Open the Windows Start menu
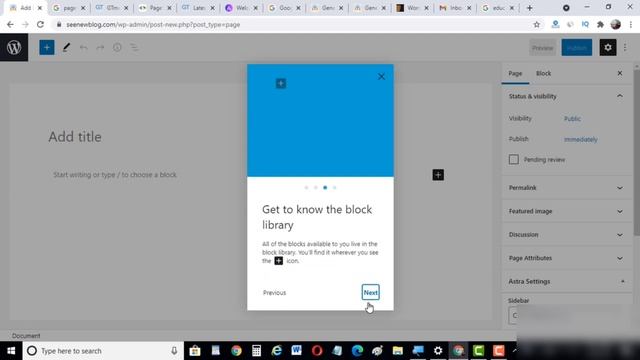 pyautogui.click(x=11, y=351)
